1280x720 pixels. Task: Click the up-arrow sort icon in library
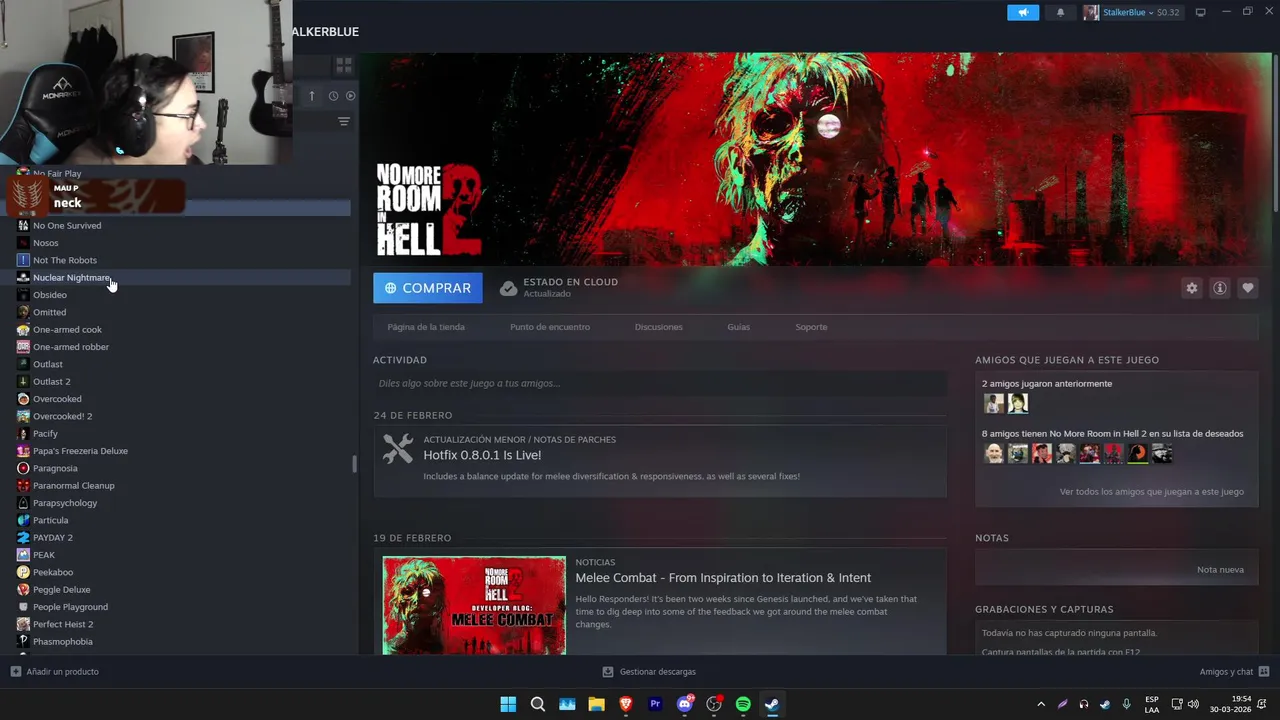(x=311, y=96)
